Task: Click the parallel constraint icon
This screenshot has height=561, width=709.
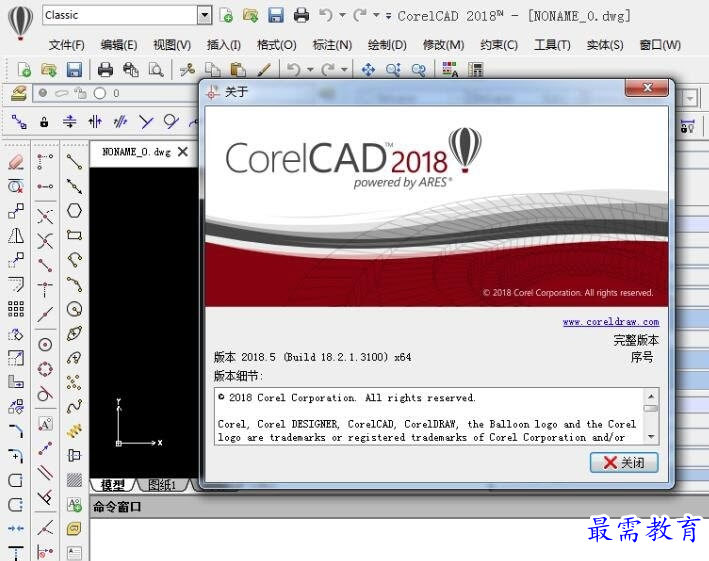Action: point(120,122)
